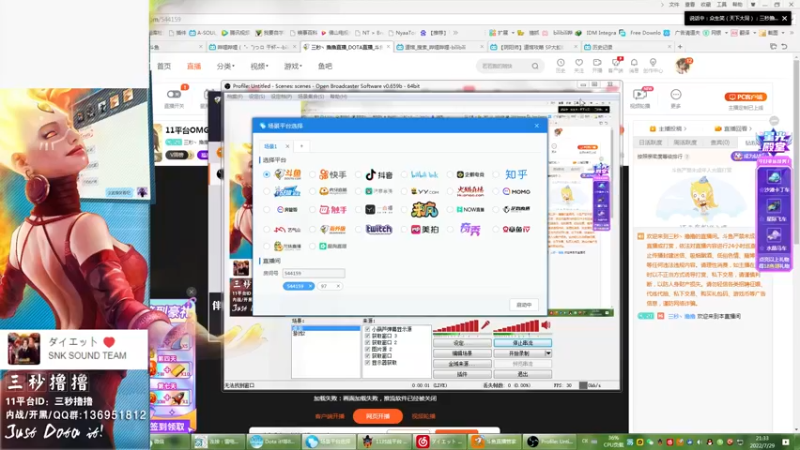800x450 pixels.
Task: Open the 鱼吧 item on Douyu nav
Action: [325, 66]
